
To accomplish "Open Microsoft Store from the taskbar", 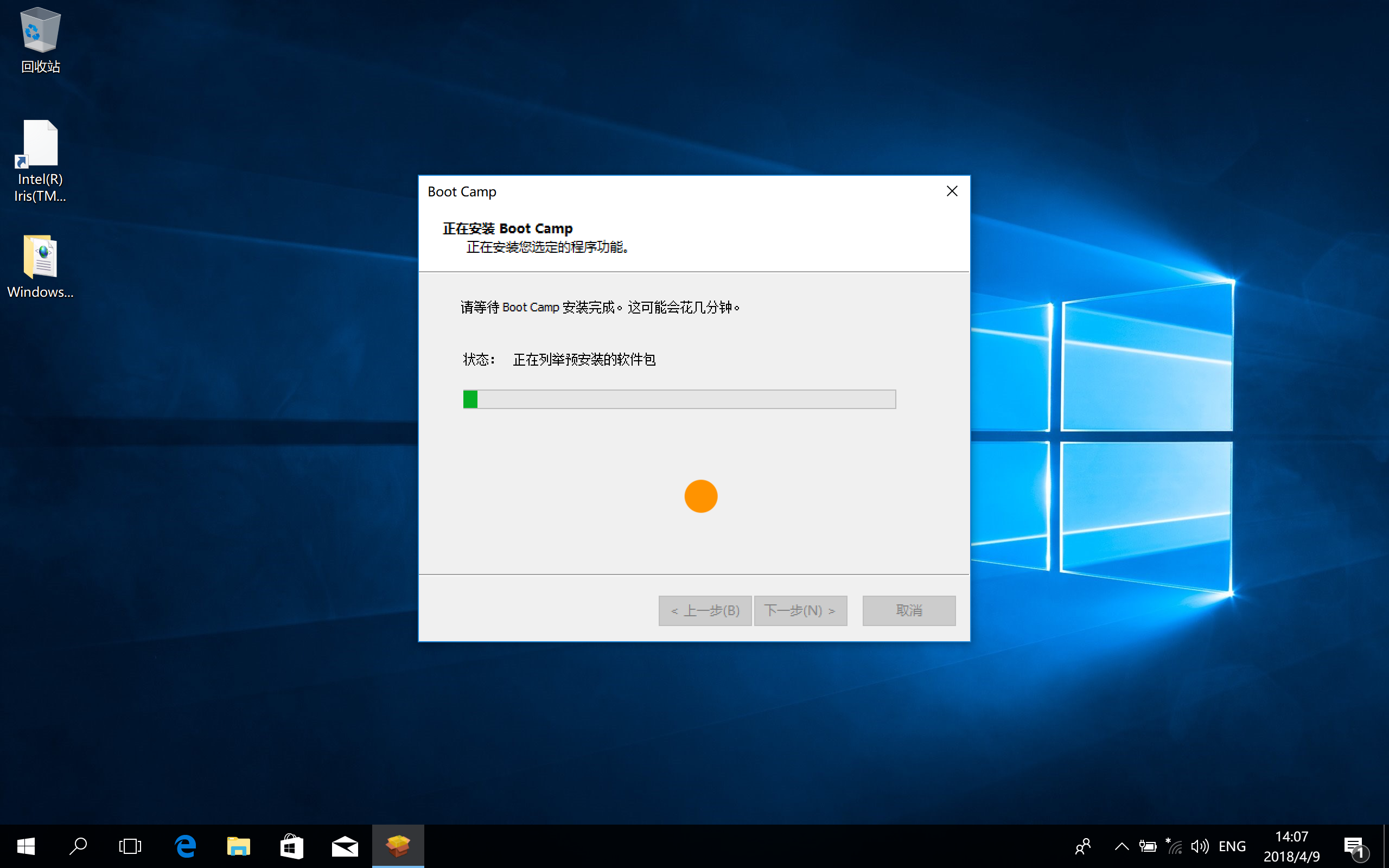I will point(291,846).
